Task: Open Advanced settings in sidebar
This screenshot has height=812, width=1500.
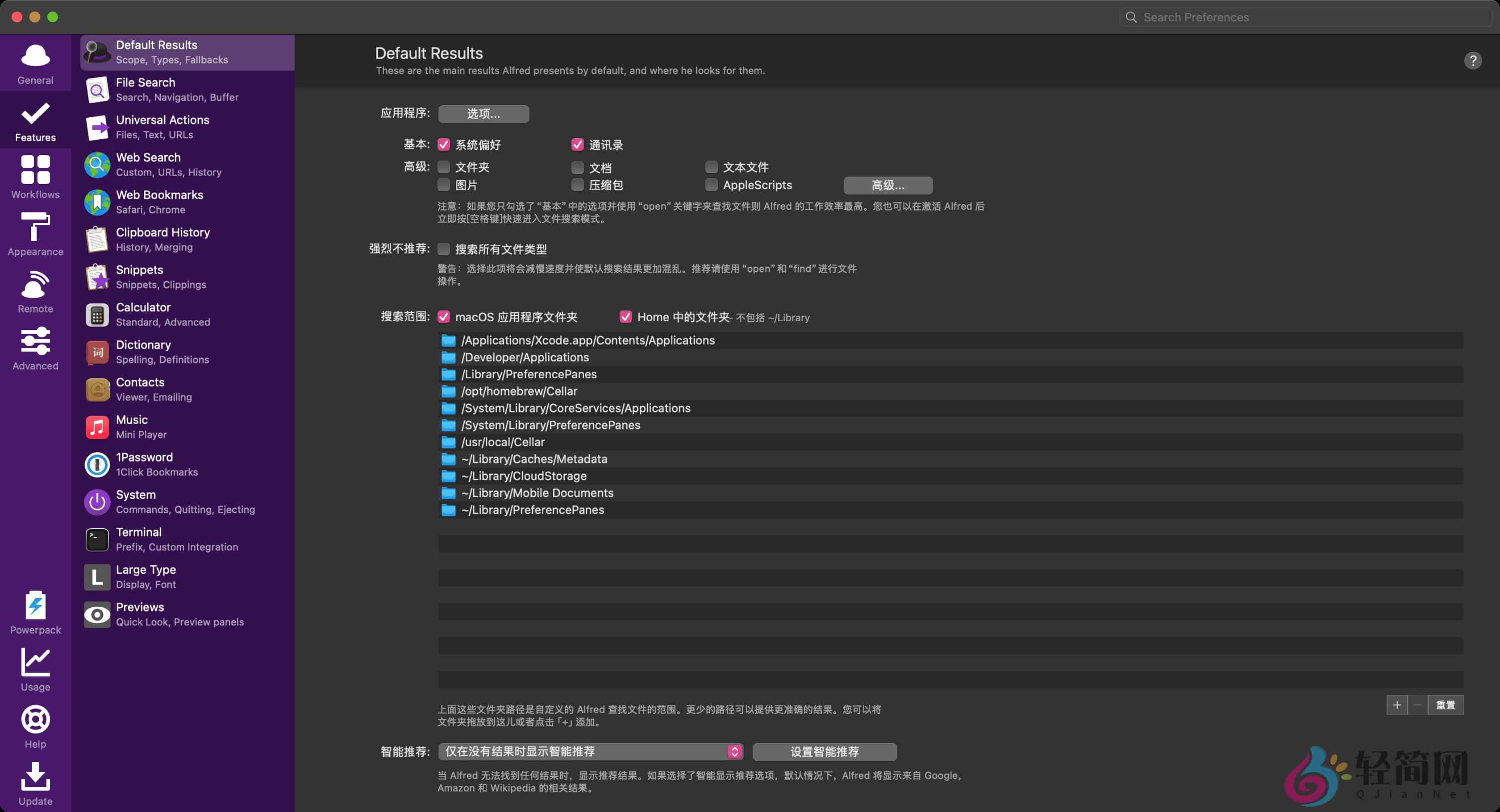Action: [35, 346]
